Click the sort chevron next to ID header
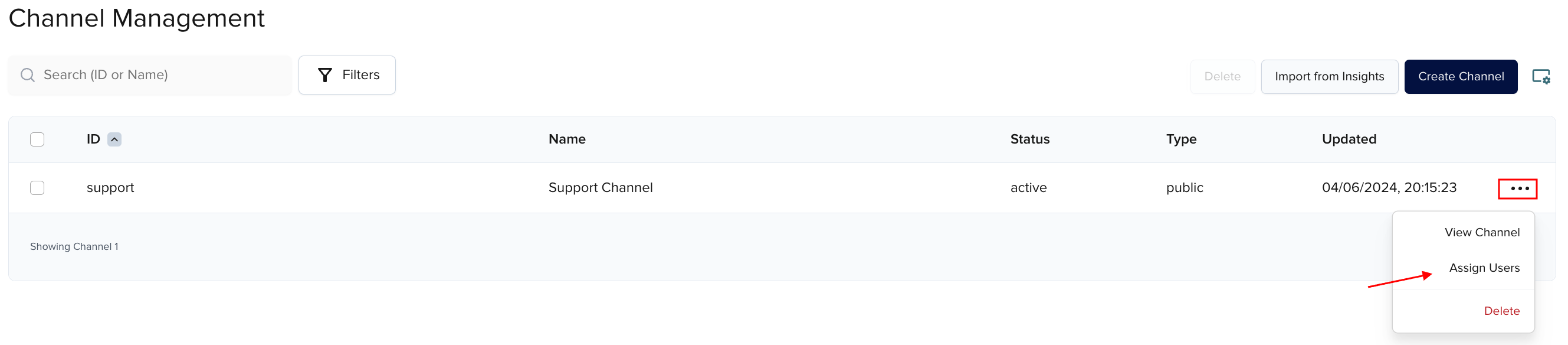 tap(113, 139)
